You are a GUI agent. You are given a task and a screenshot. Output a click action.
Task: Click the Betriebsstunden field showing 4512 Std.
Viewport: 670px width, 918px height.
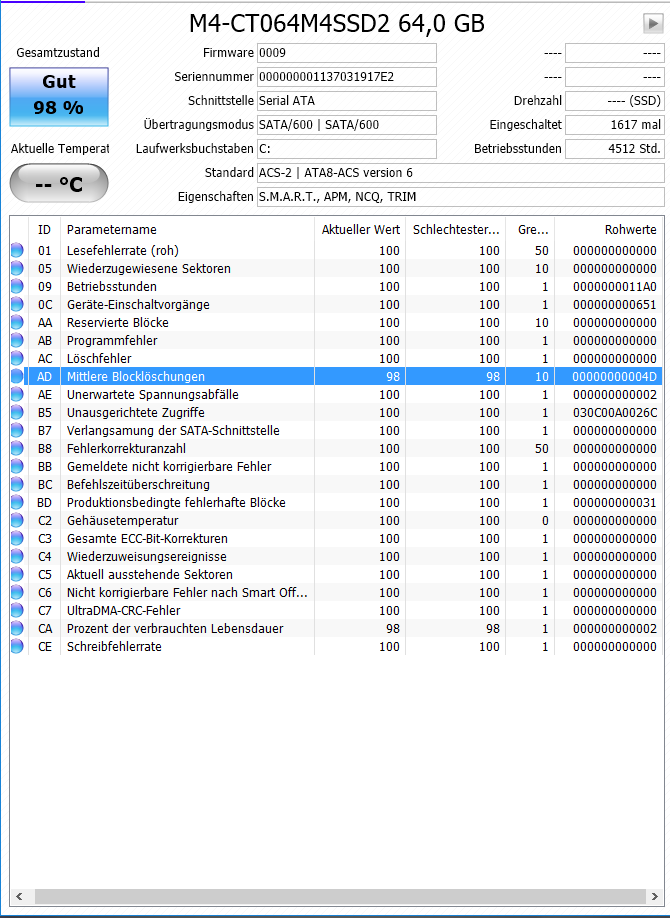click(x=615, y=149)
